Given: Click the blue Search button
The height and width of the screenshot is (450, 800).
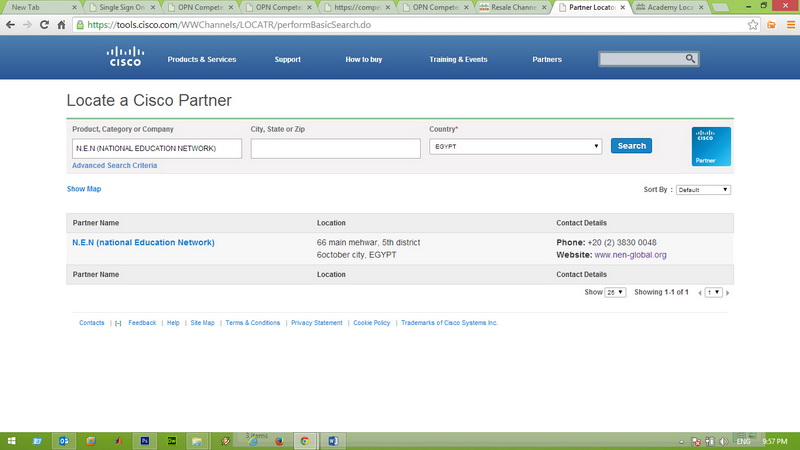Looking at the screenshot, I should tap(631, 146).
